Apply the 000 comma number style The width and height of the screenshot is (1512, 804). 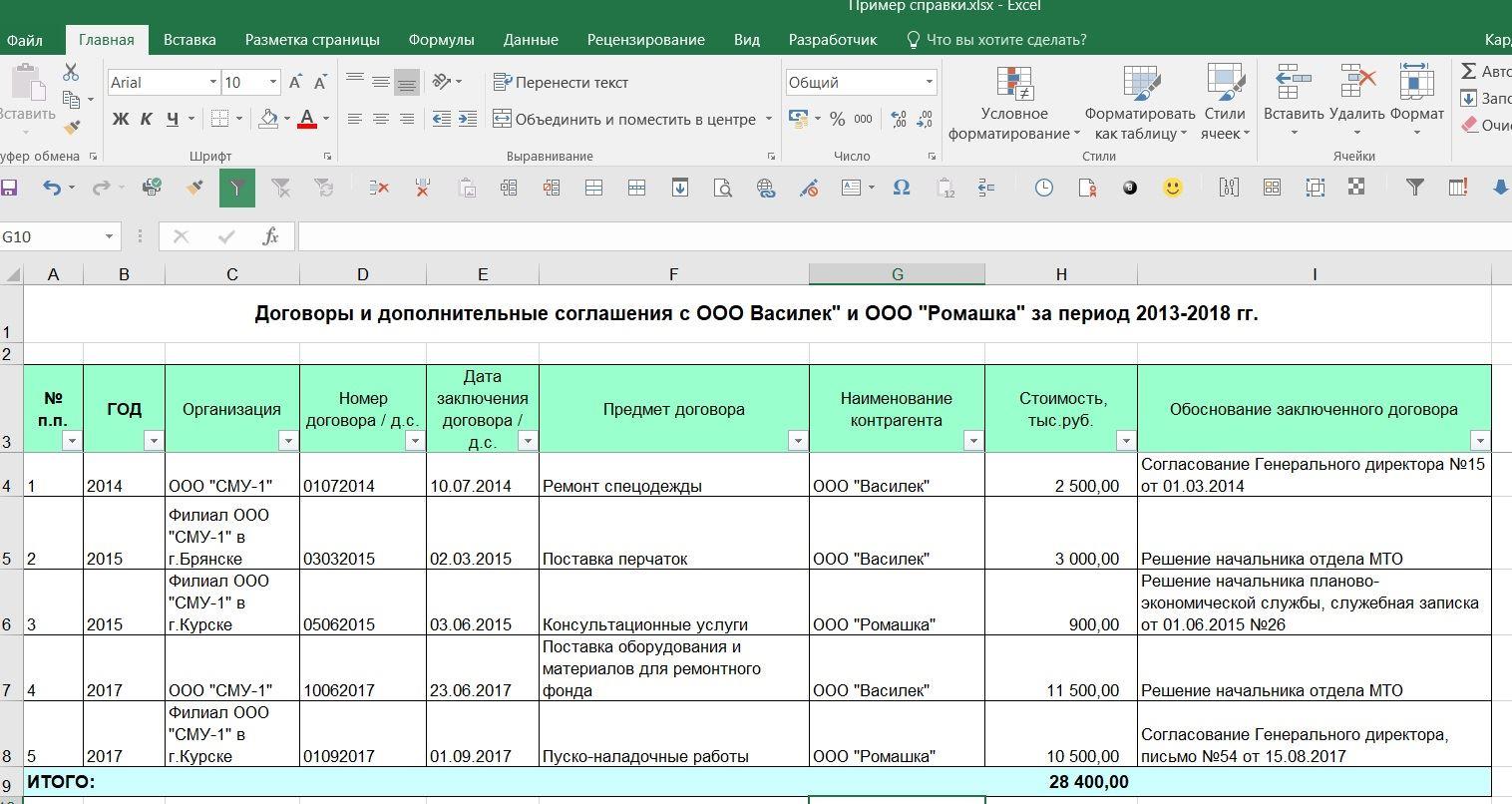tap(863, 119)
